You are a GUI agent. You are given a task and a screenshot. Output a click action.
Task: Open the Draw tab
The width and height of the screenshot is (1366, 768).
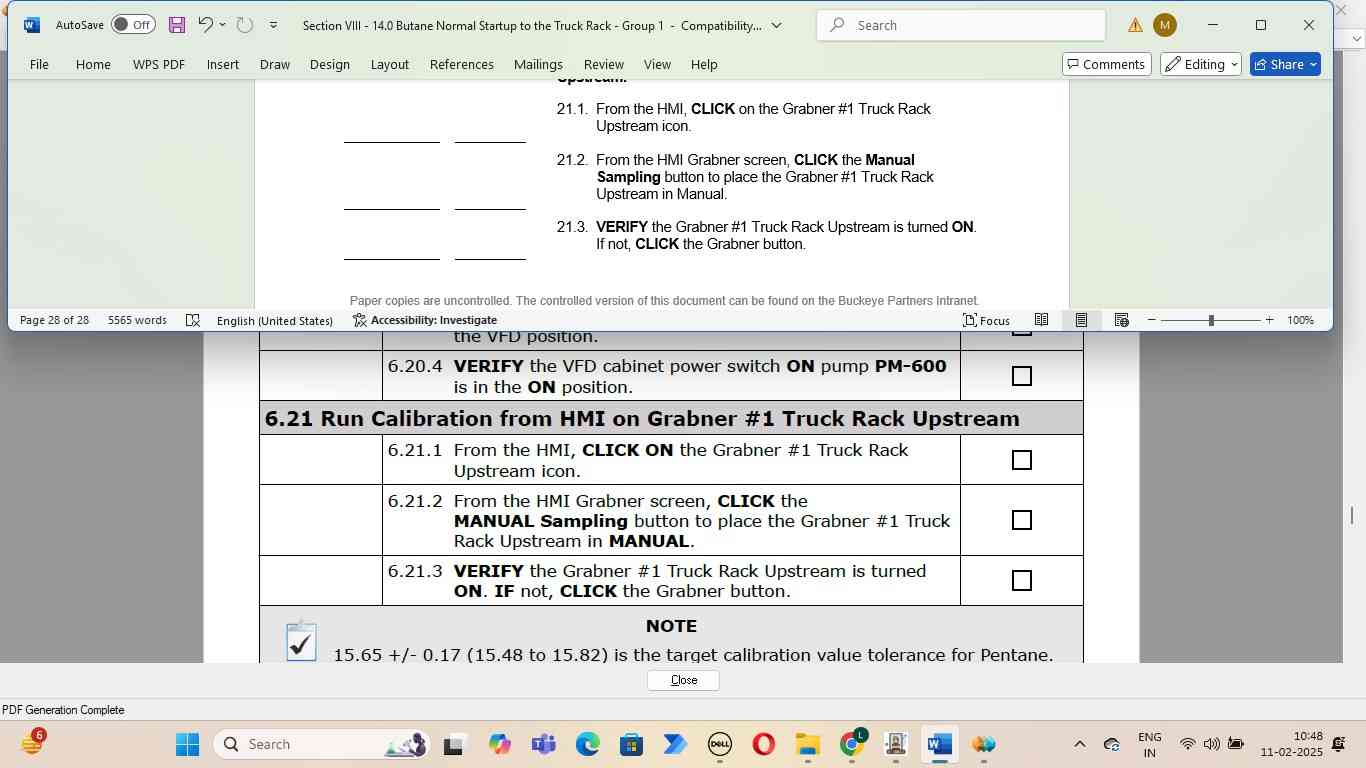click(275, 64)
